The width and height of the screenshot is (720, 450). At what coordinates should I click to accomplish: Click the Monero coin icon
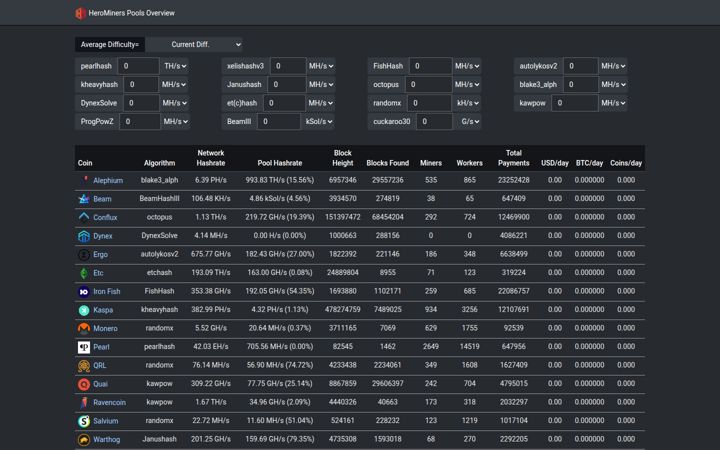(x=84, y=328)
